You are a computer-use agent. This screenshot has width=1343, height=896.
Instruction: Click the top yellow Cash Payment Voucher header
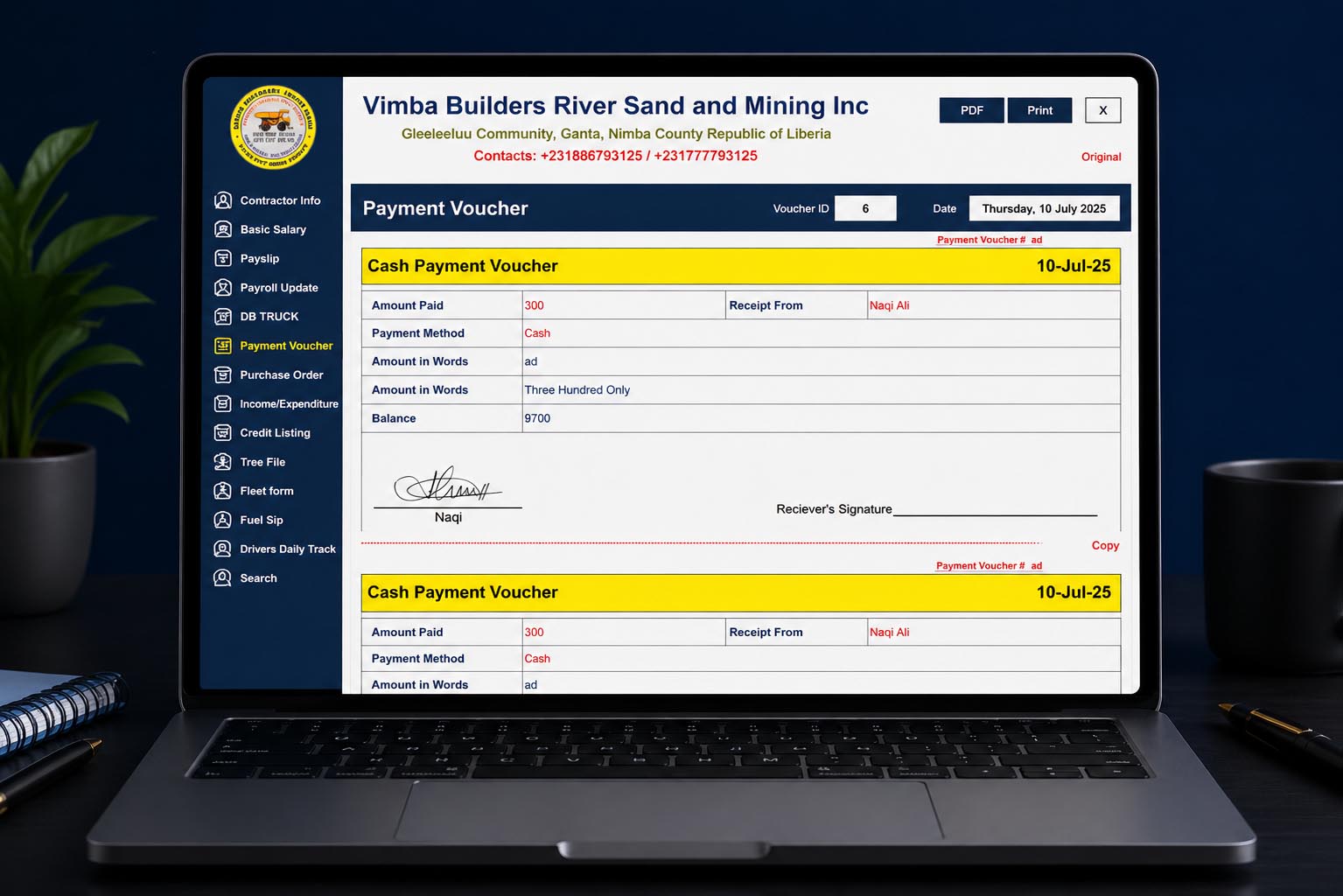[x=741, y=266]
